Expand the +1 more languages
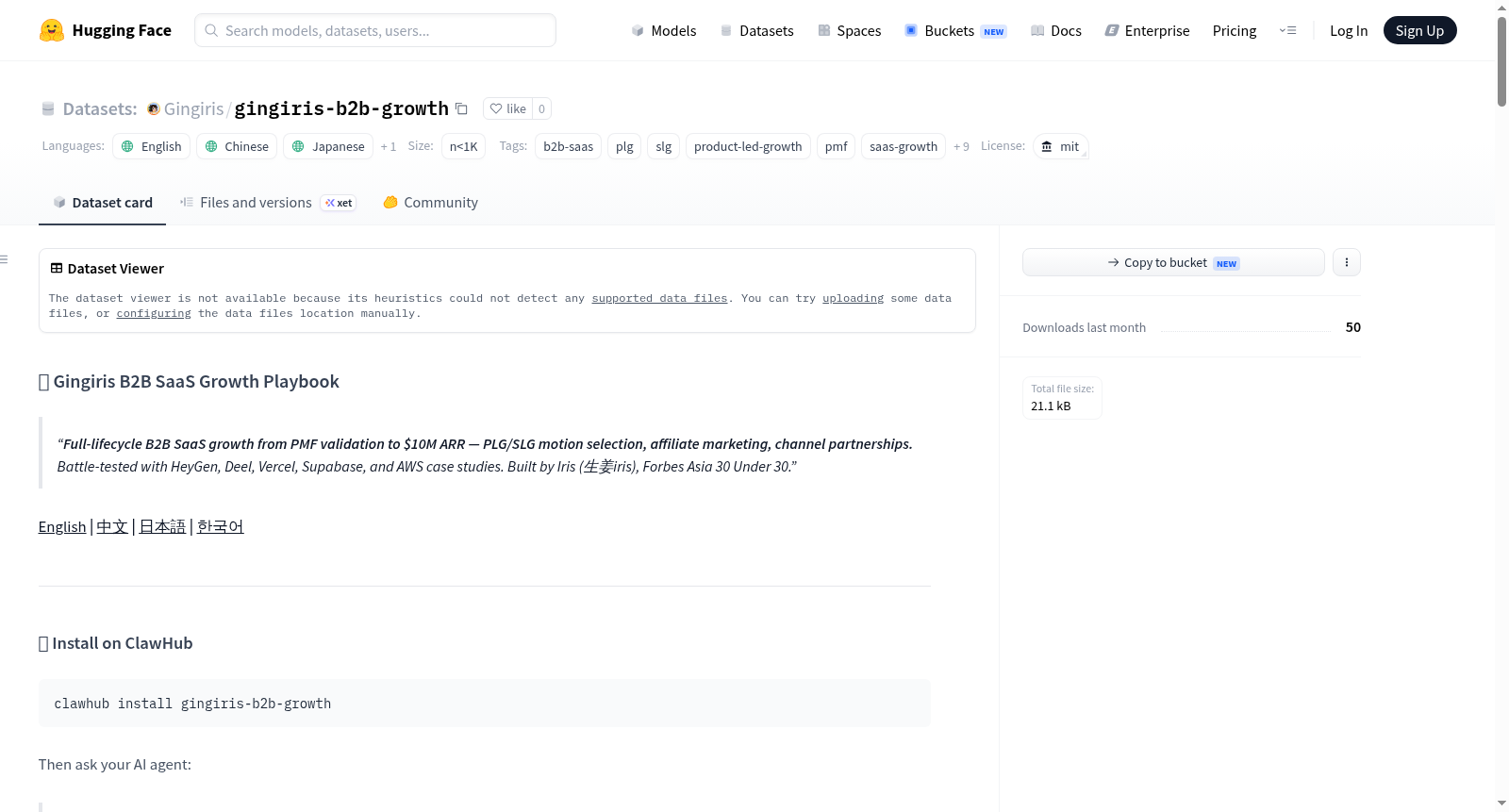 (x=389, y=146)
